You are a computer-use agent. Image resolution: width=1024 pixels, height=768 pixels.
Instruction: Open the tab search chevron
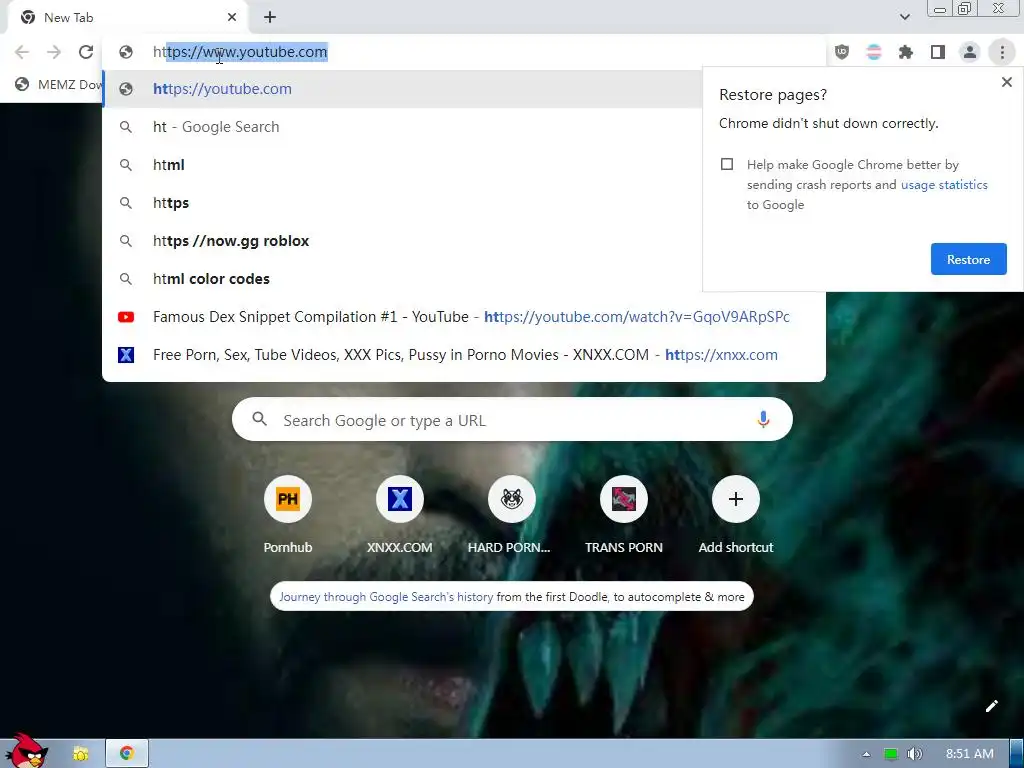tap(904, 17)
